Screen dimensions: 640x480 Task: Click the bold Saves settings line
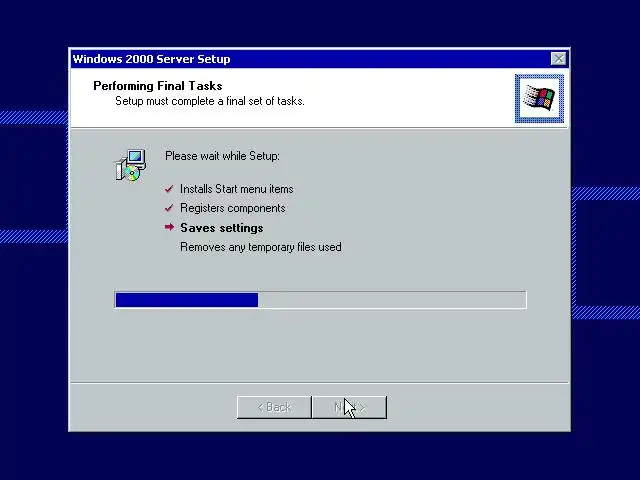(x=222, y=228)
